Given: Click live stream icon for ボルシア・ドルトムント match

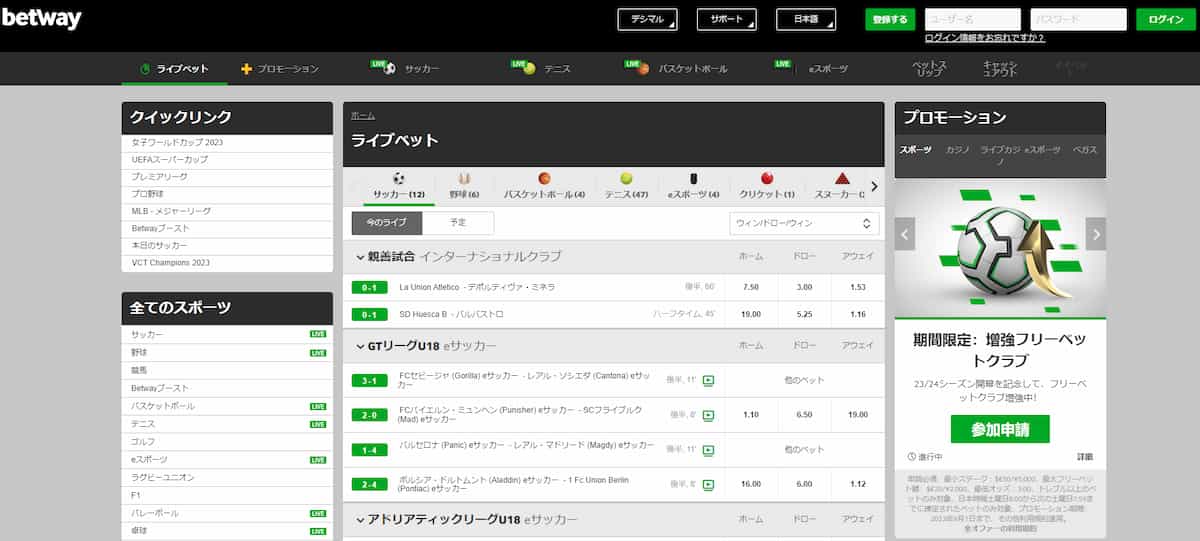Looking at the screenshot, I should [709, 485].
